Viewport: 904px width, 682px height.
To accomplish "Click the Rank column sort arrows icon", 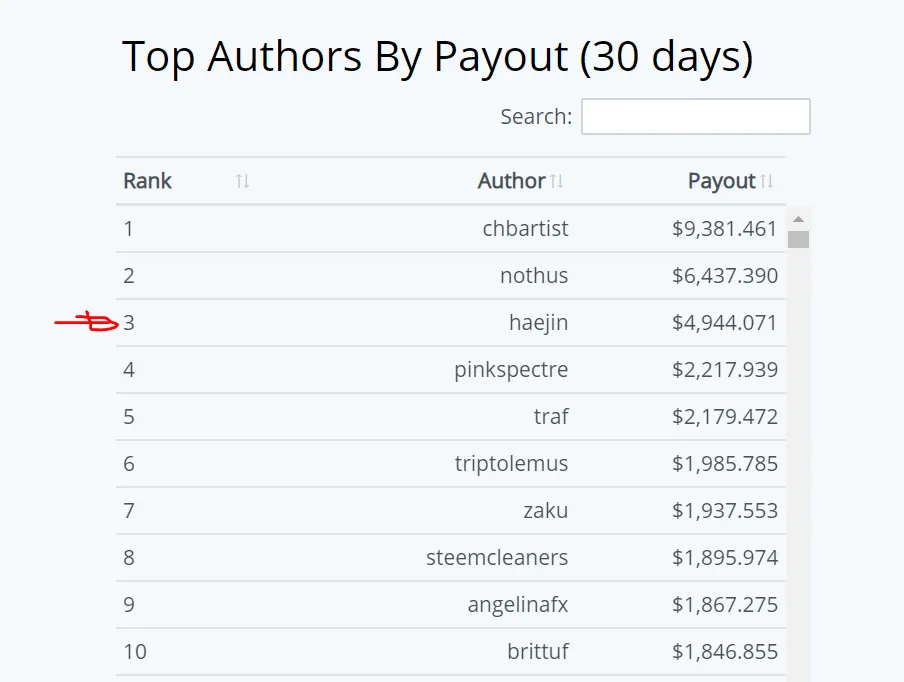I will 243,182.
